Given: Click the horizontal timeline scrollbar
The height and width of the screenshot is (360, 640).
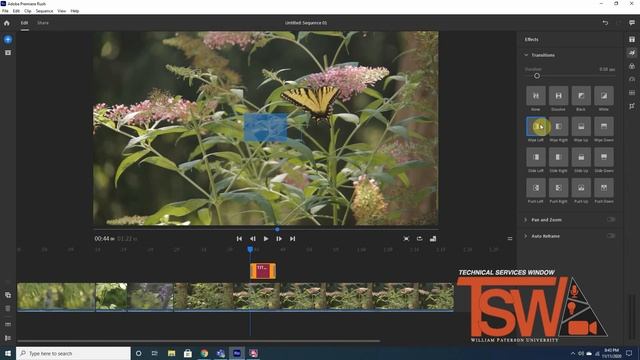Looking at the screenshot, I should pos(199,341).
